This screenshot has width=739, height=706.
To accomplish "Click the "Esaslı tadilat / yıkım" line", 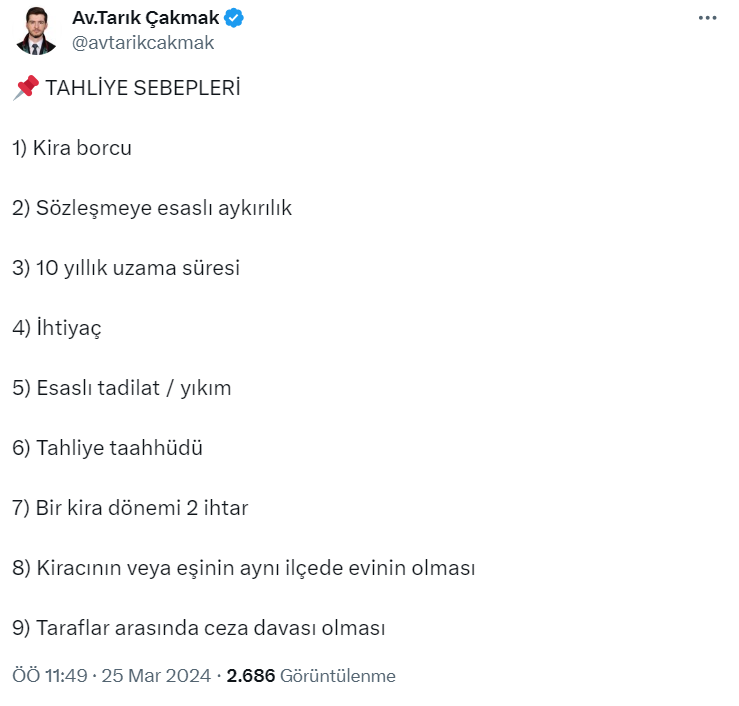I will pos(122,388).
